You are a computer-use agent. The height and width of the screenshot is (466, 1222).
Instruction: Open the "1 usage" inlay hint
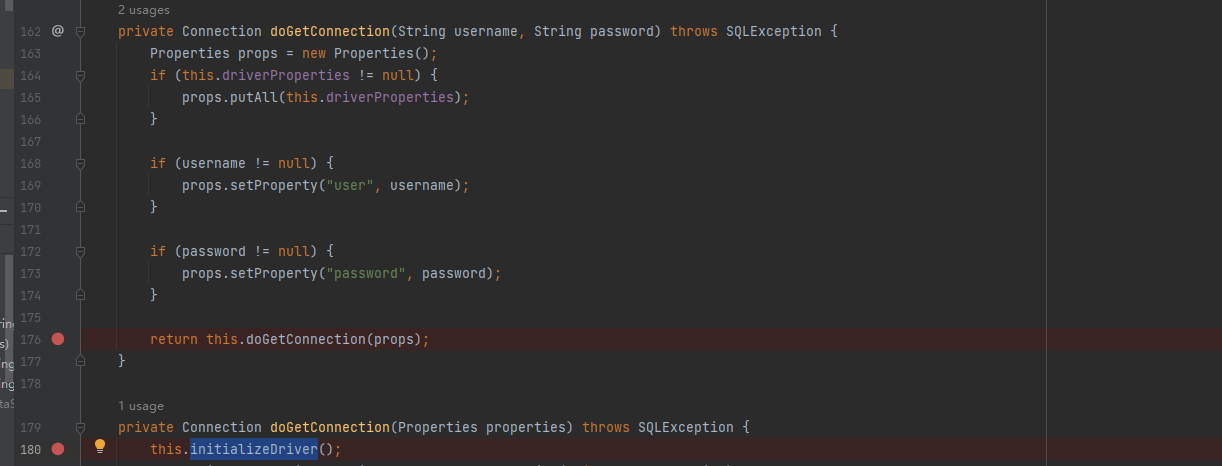141,406
